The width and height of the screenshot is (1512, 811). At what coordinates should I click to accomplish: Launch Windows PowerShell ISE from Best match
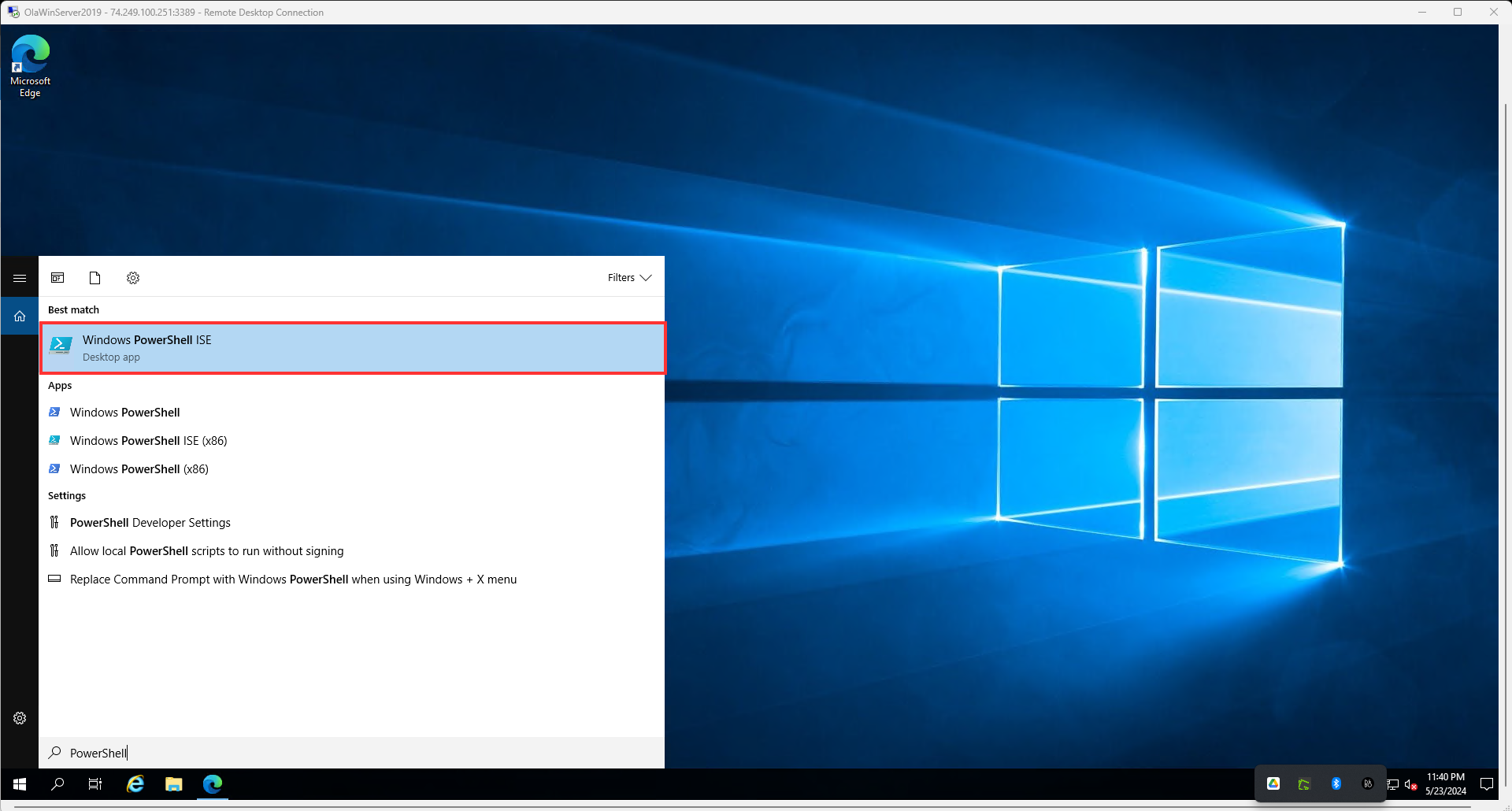click(351, 347)
